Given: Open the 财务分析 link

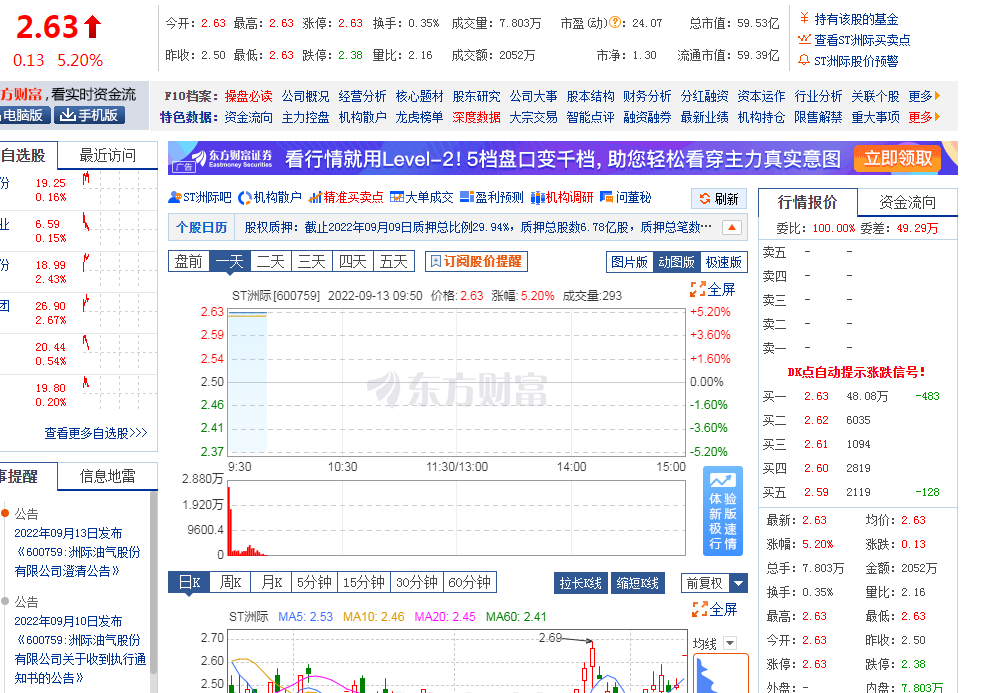Looking at the screenshot, I should (x=647, y=96).
